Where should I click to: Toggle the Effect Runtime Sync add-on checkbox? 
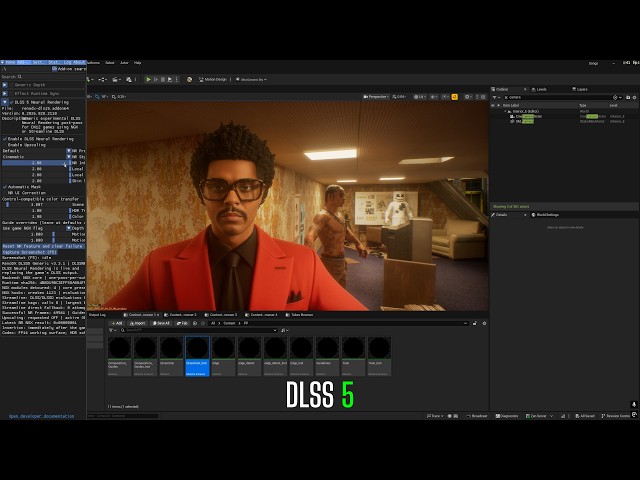[11, 93]
